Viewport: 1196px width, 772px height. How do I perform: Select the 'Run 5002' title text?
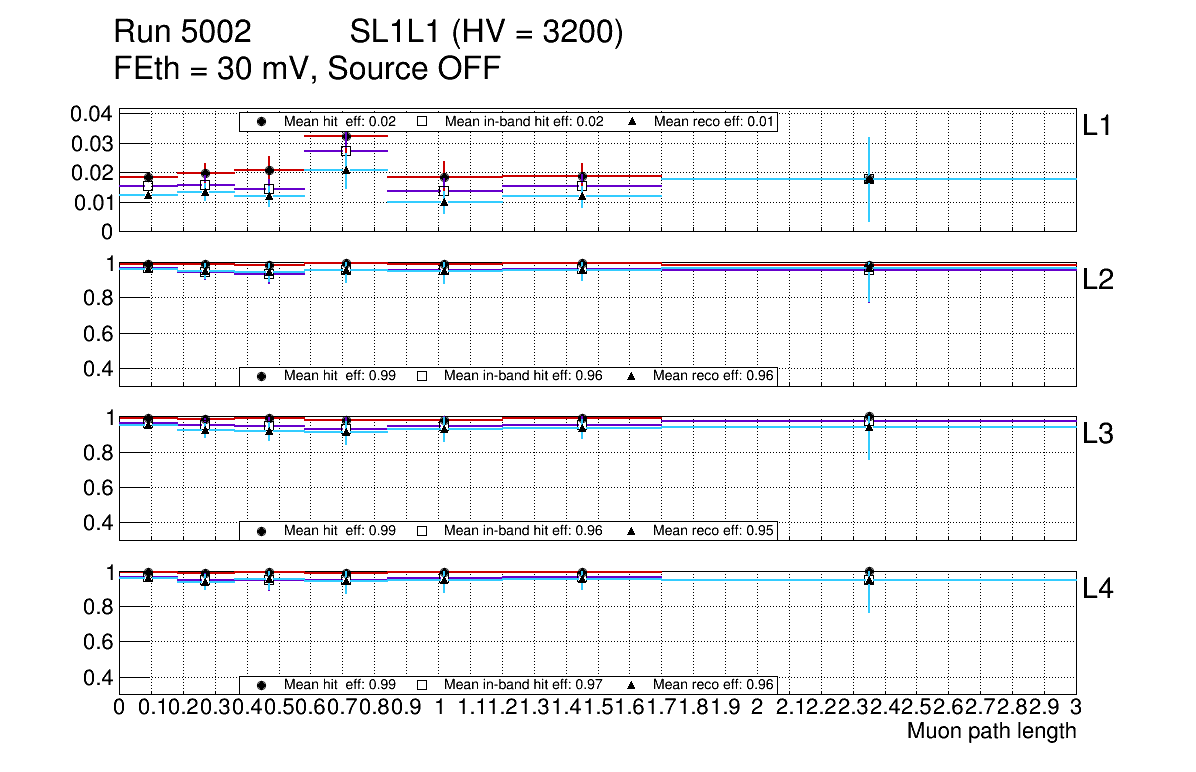click(x=182, y=34)
